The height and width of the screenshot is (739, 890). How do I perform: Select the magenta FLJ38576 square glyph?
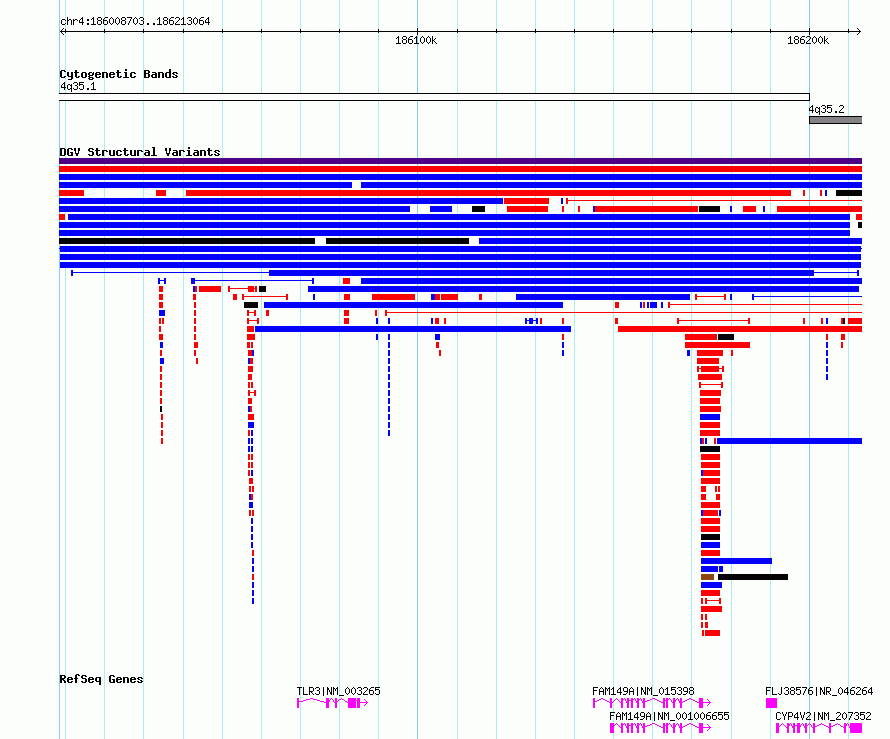pos(771,703)
